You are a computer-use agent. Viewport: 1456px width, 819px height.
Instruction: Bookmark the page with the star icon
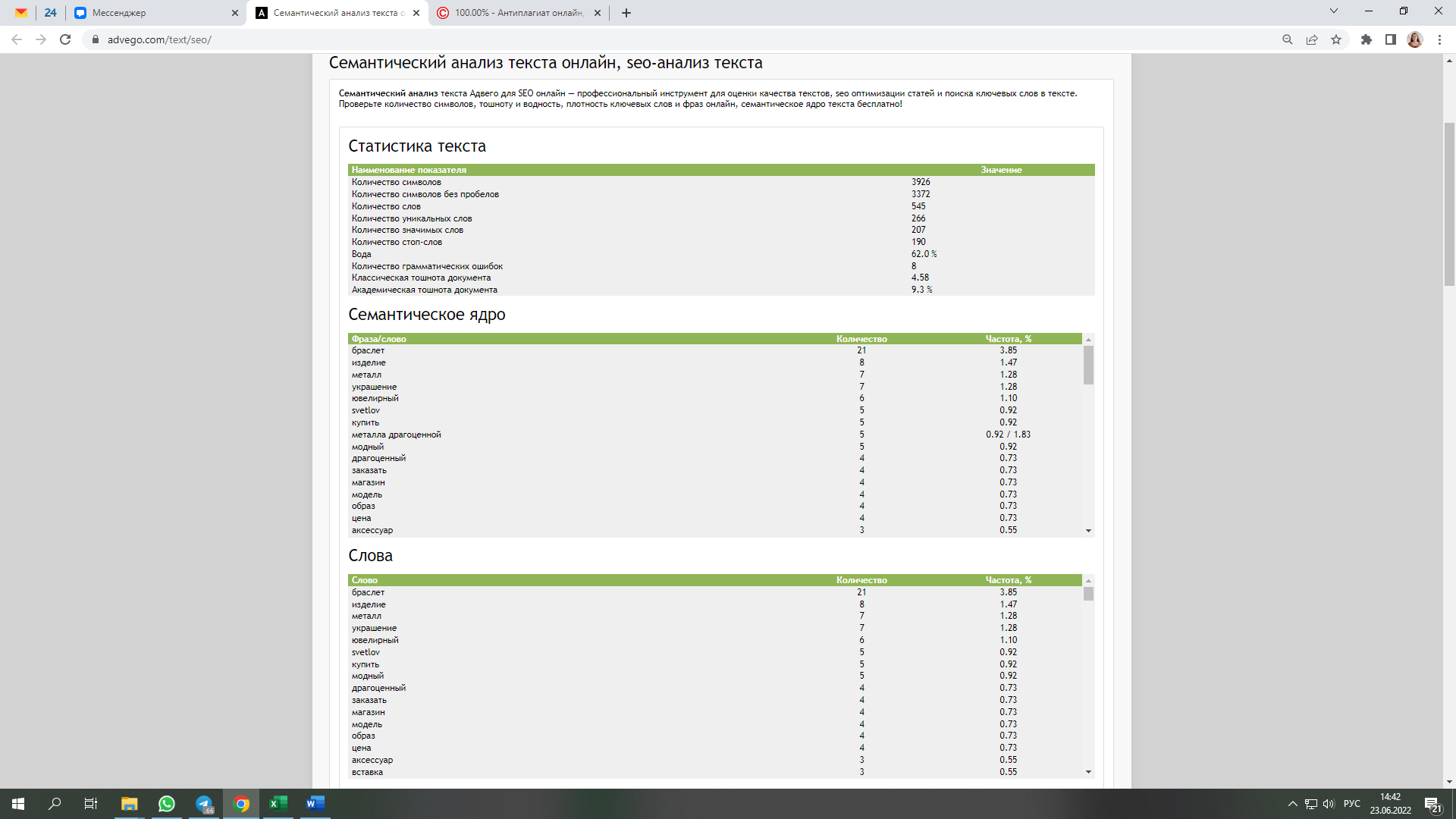coord(1336,39)
